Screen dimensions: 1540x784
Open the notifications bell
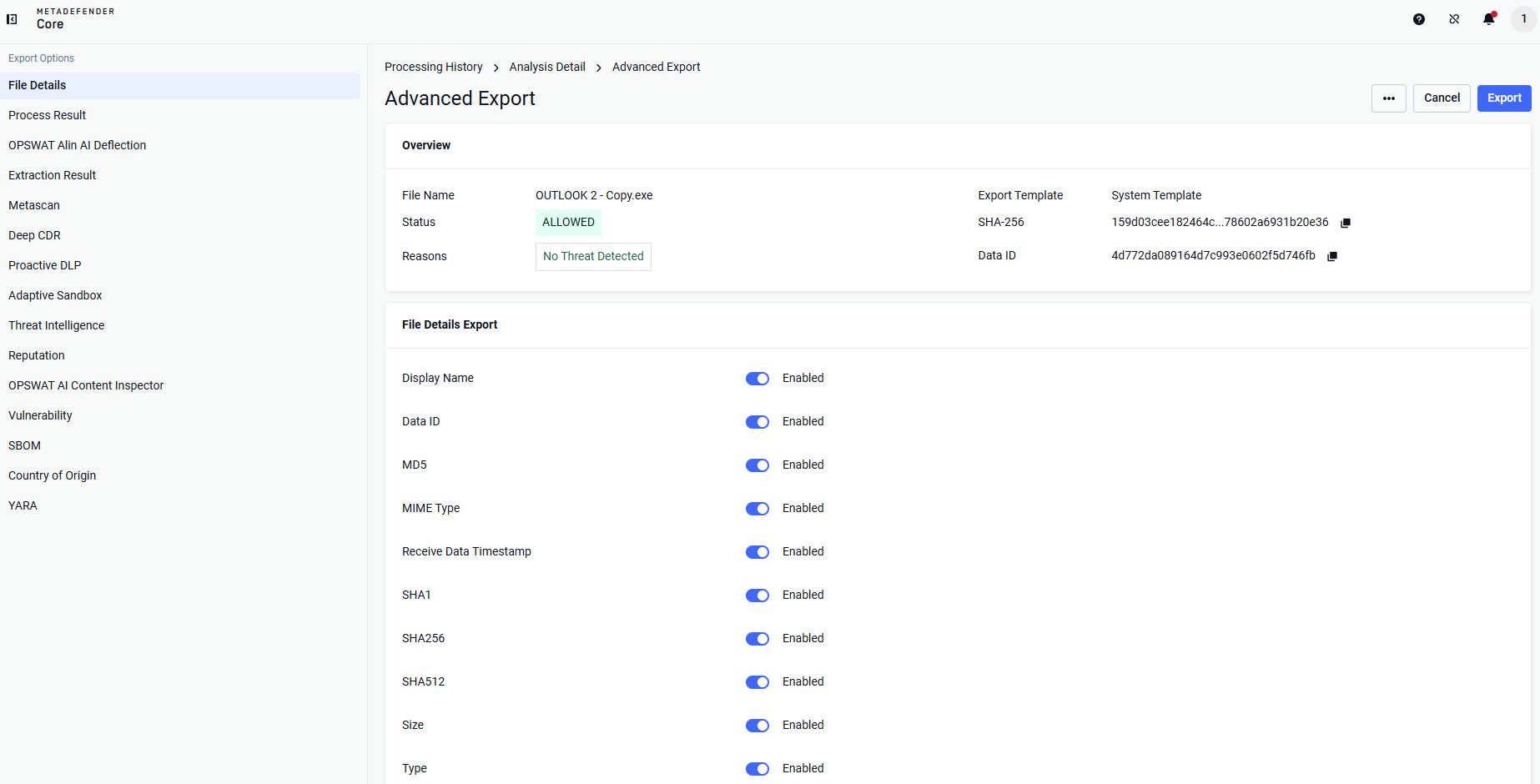1489,18
